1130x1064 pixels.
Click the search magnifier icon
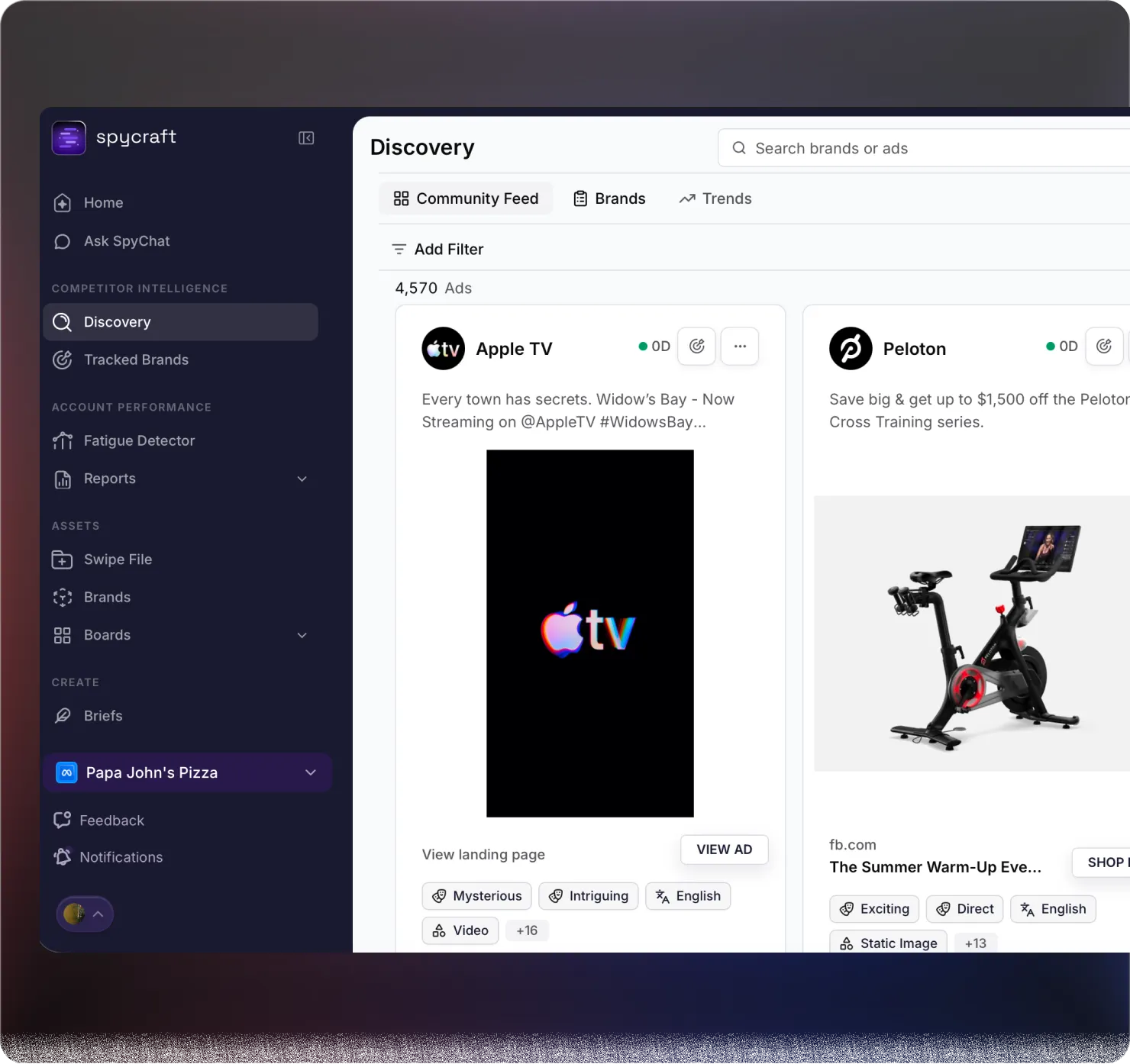tap(739, 148)
